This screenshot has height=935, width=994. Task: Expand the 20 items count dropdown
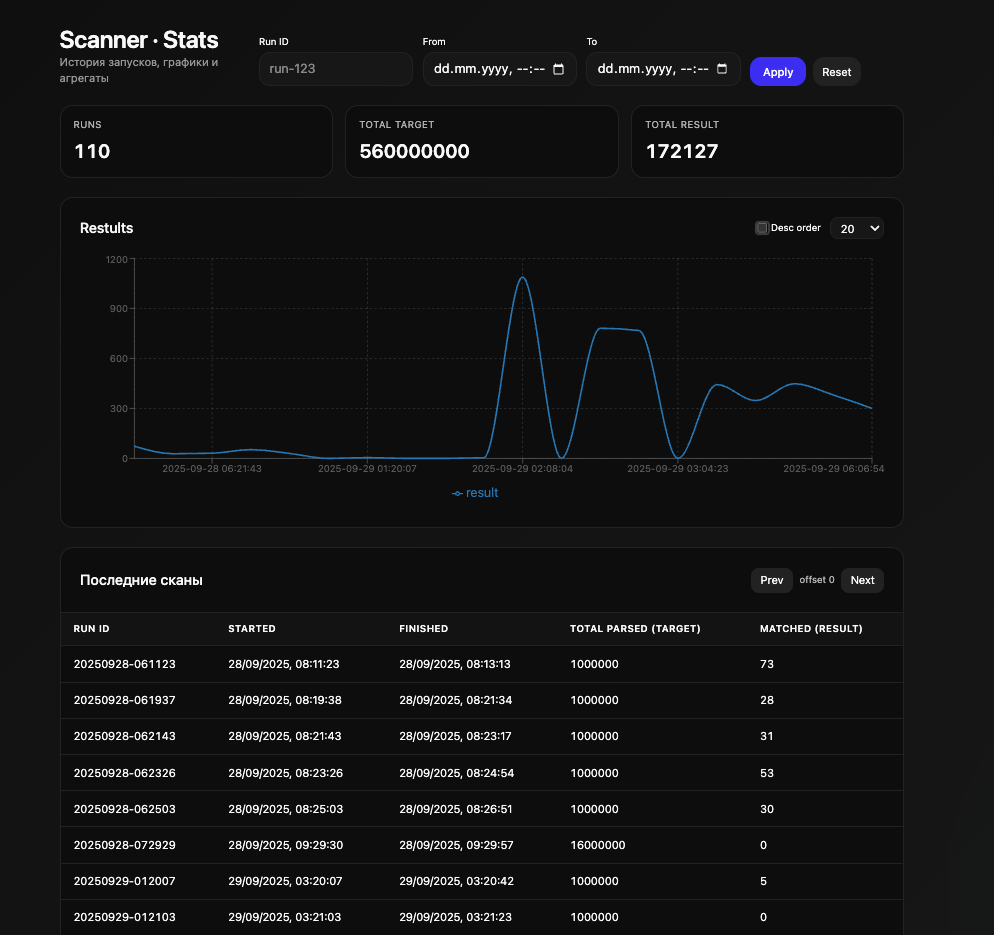[x=857, y=228]
